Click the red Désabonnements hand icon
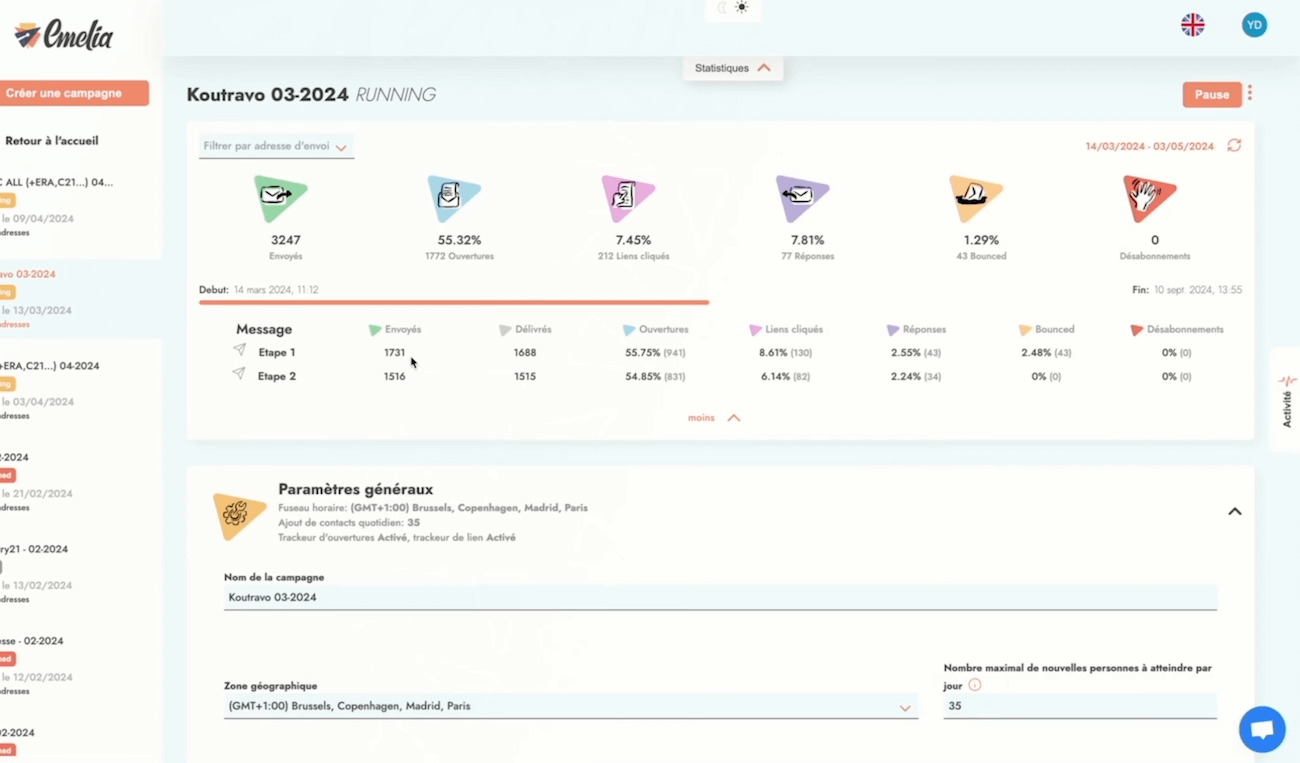The height and width of the screenshot is (763, 1300). pyautogui.click(x=1149, y=199)
